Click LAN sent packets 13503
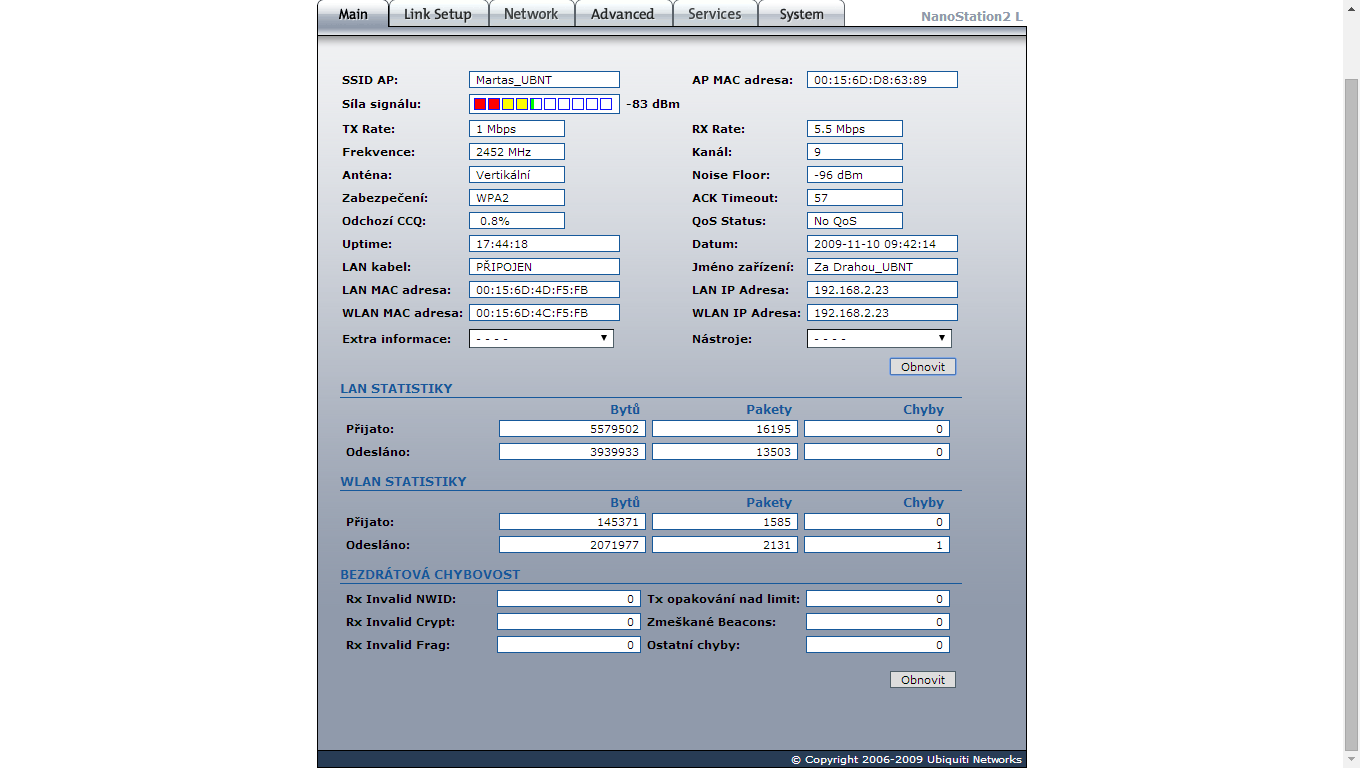The image size is (1360, 768). point(725,452)
